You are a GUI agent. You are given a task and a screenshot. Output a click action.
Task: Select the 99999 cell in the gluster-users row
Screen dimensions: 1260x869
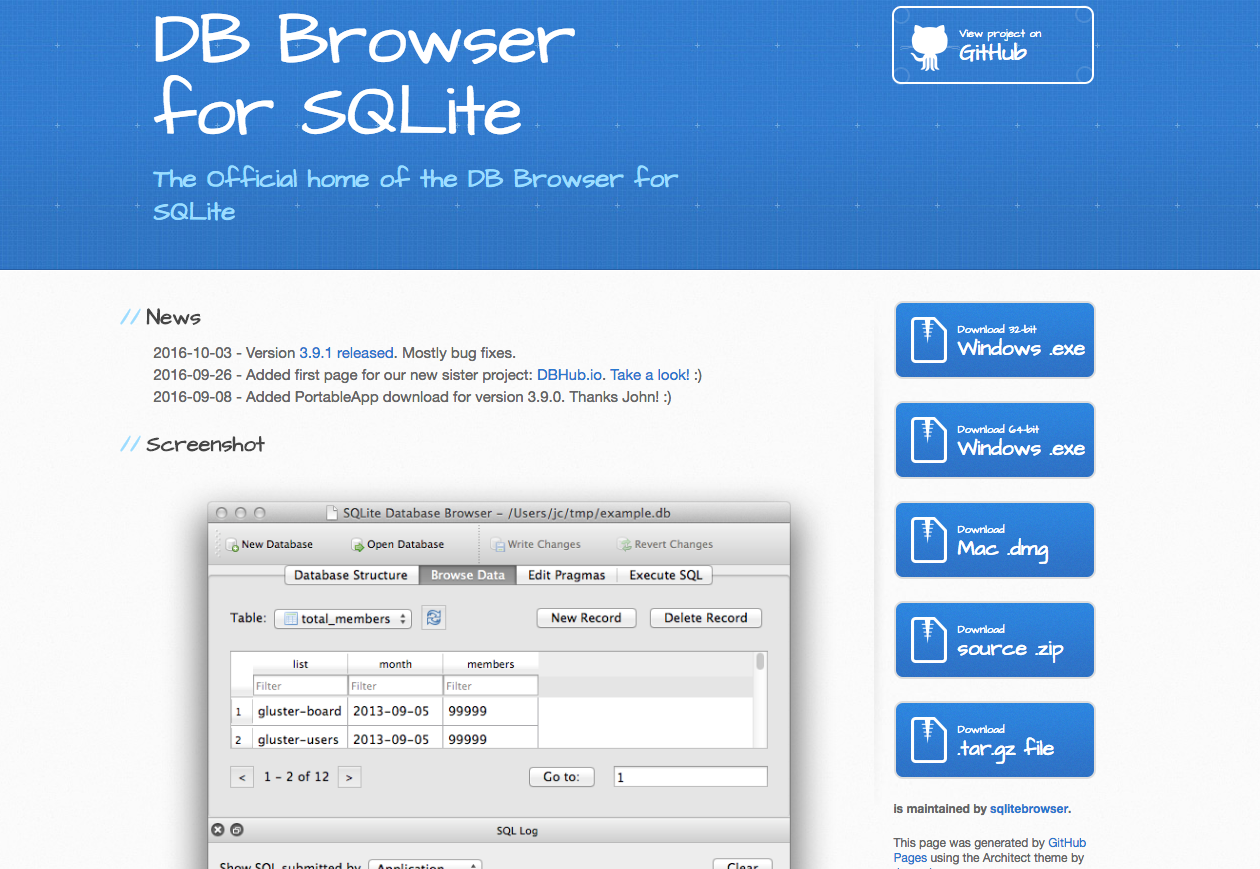click(491, 738)
